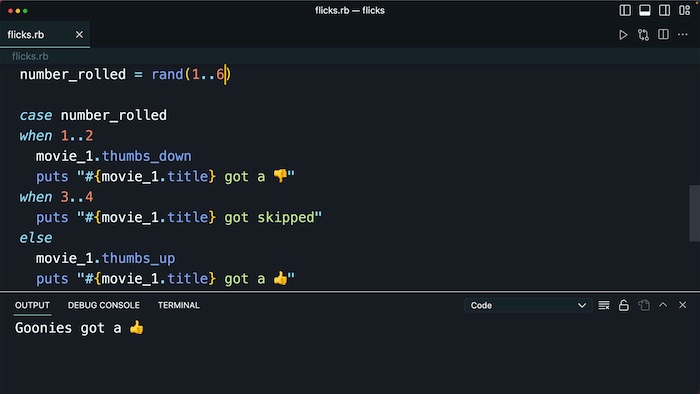
Task: Click the 'when 1..2' line
Action: tap(56, 136)
